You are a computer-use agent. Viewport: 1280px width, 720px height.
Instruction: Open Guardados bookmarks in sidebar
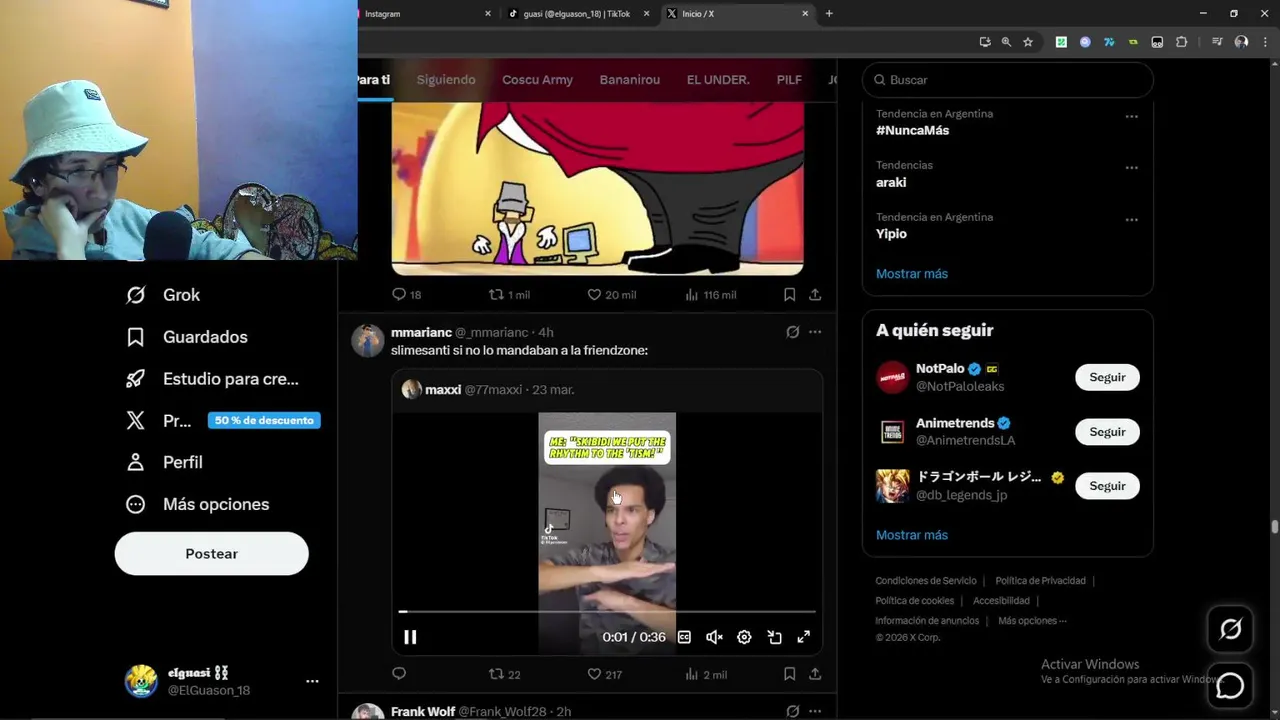pyautogui.click(x=186, y=337)
